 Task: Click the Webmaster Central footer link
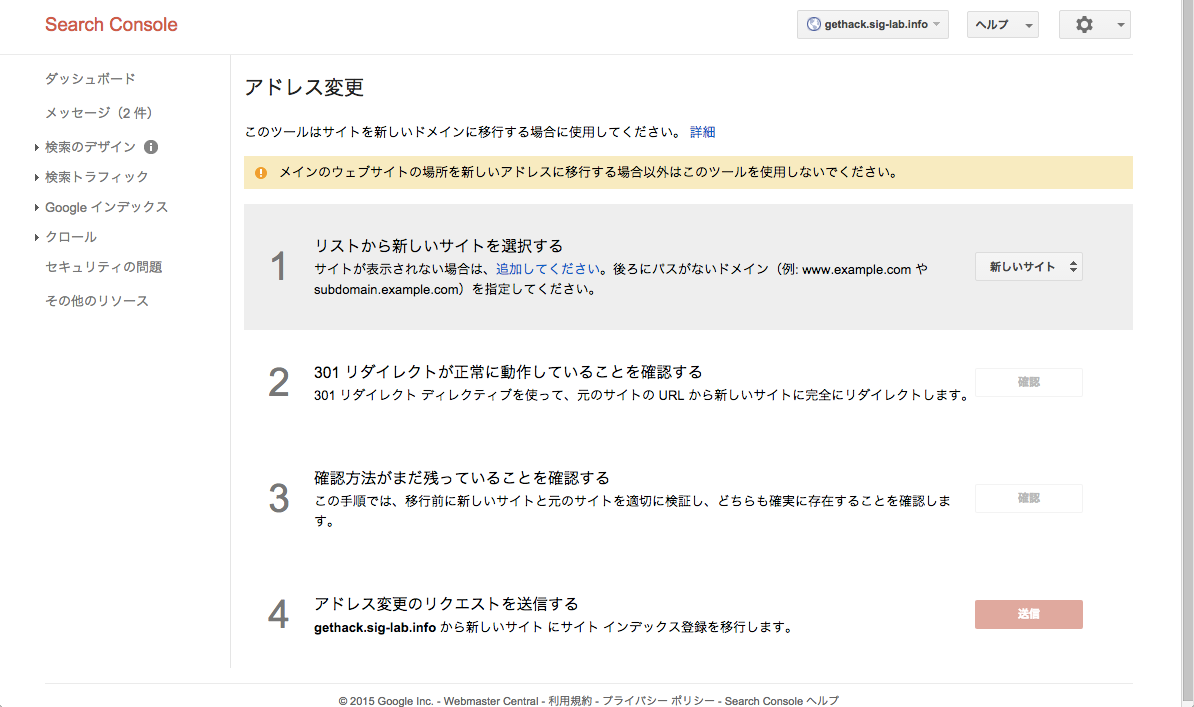(x=490, y=701)
